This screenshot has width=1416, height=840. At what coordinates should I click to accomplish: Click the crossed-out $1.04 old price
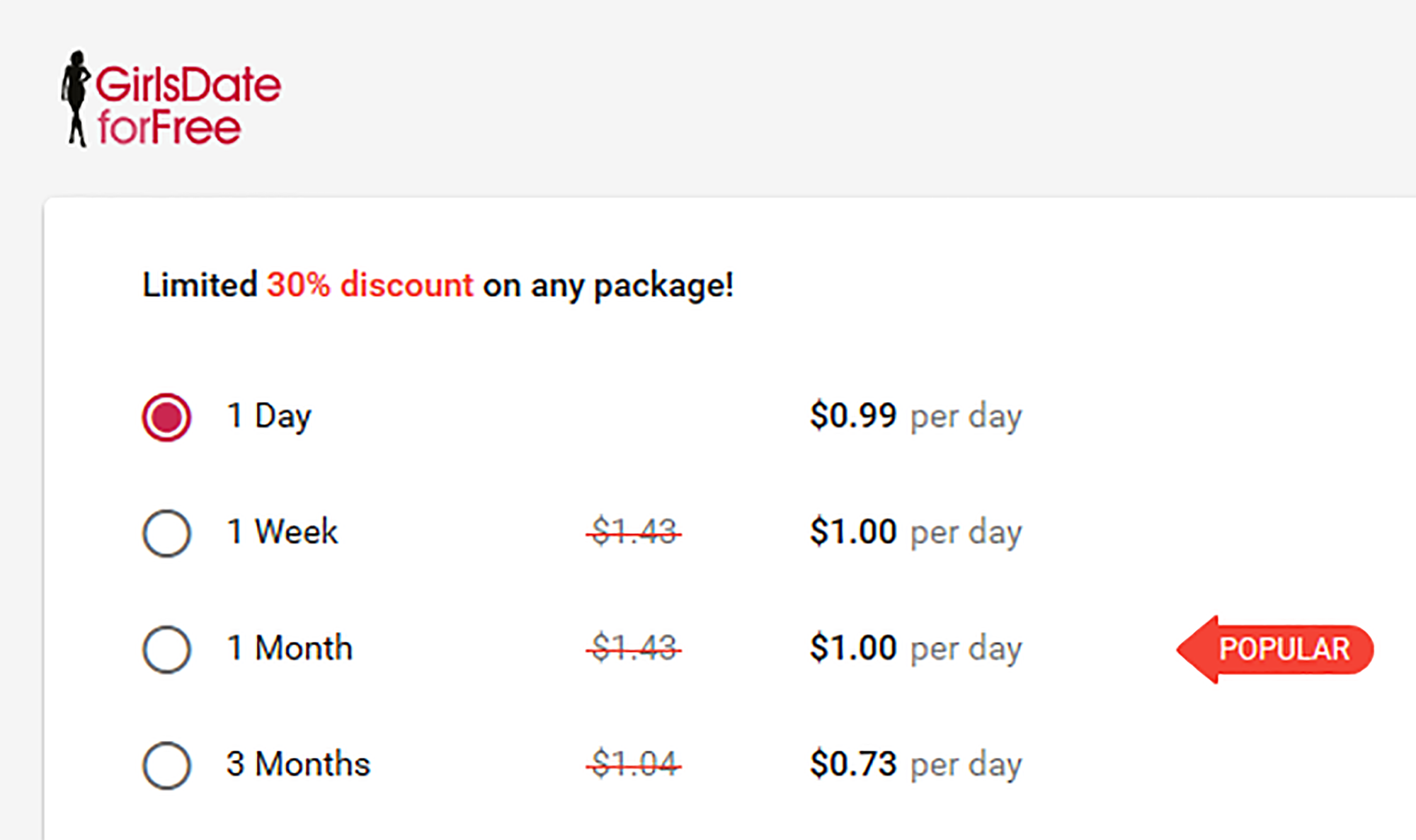(x=634, y=764)
